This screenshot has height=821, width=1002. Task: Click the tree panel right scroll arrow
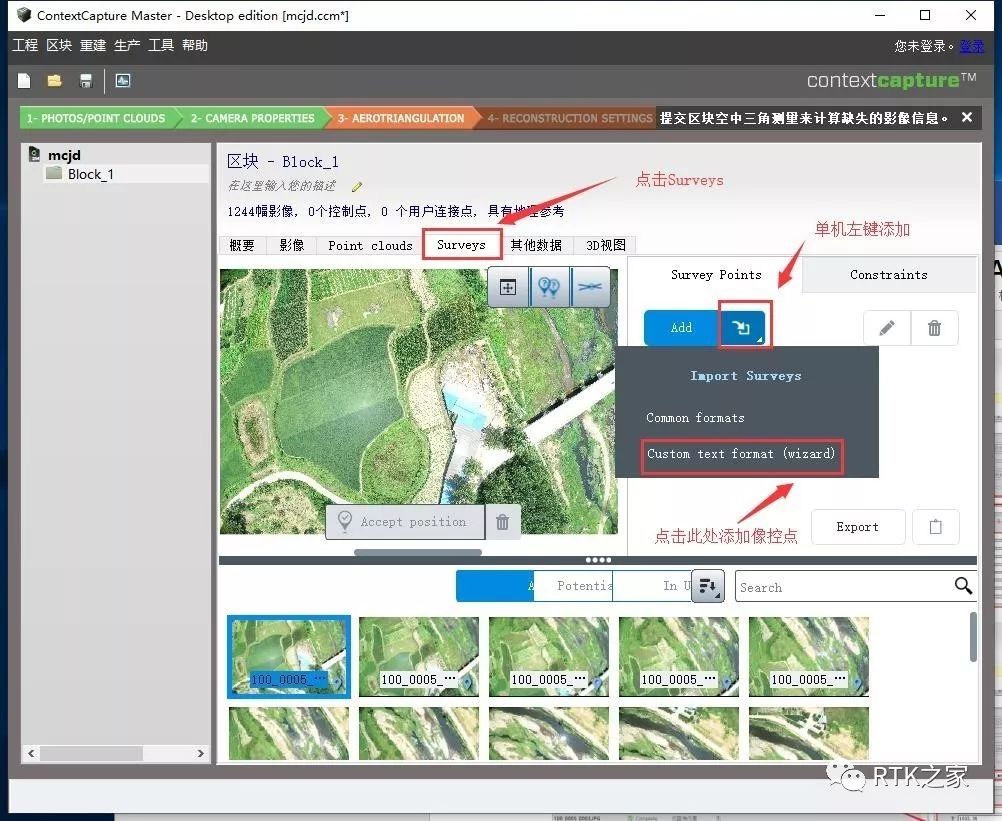[x=201, y=753]
